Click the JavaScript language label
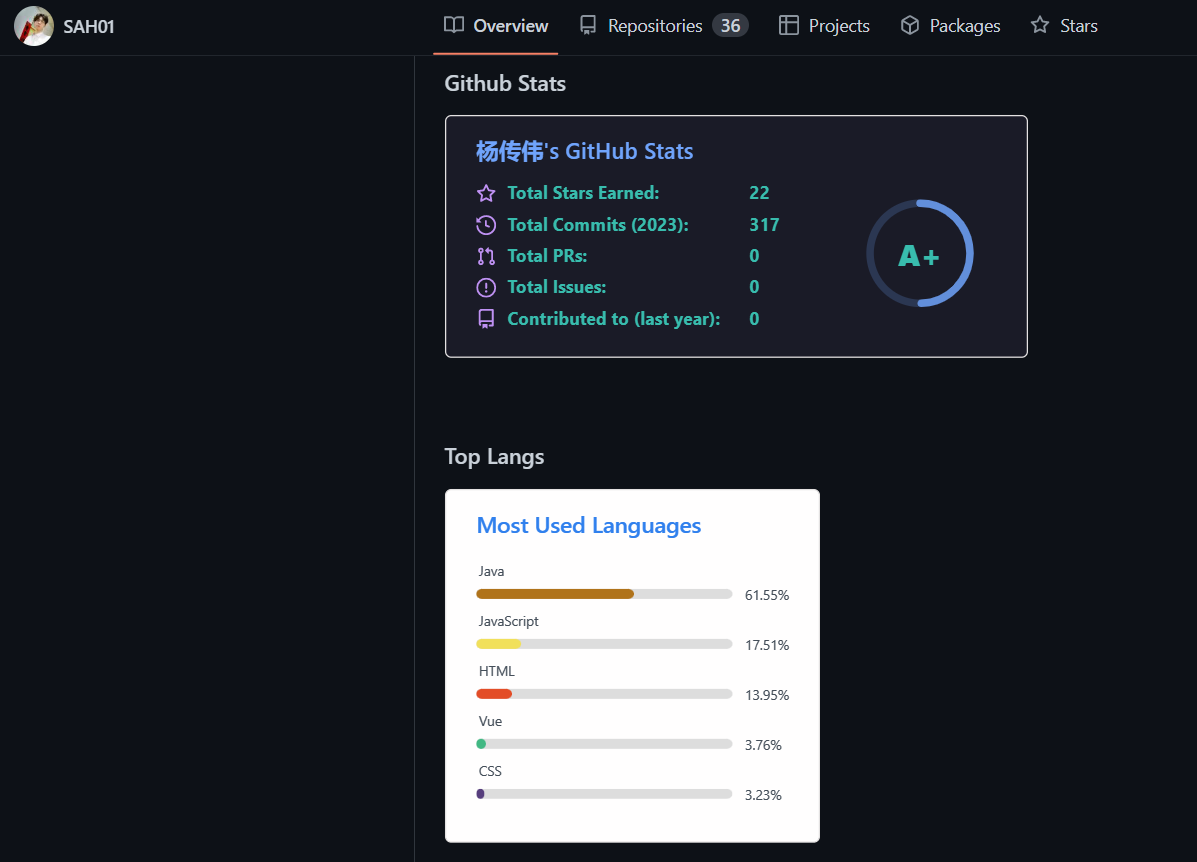1197x862 pixels. [508, 621]
